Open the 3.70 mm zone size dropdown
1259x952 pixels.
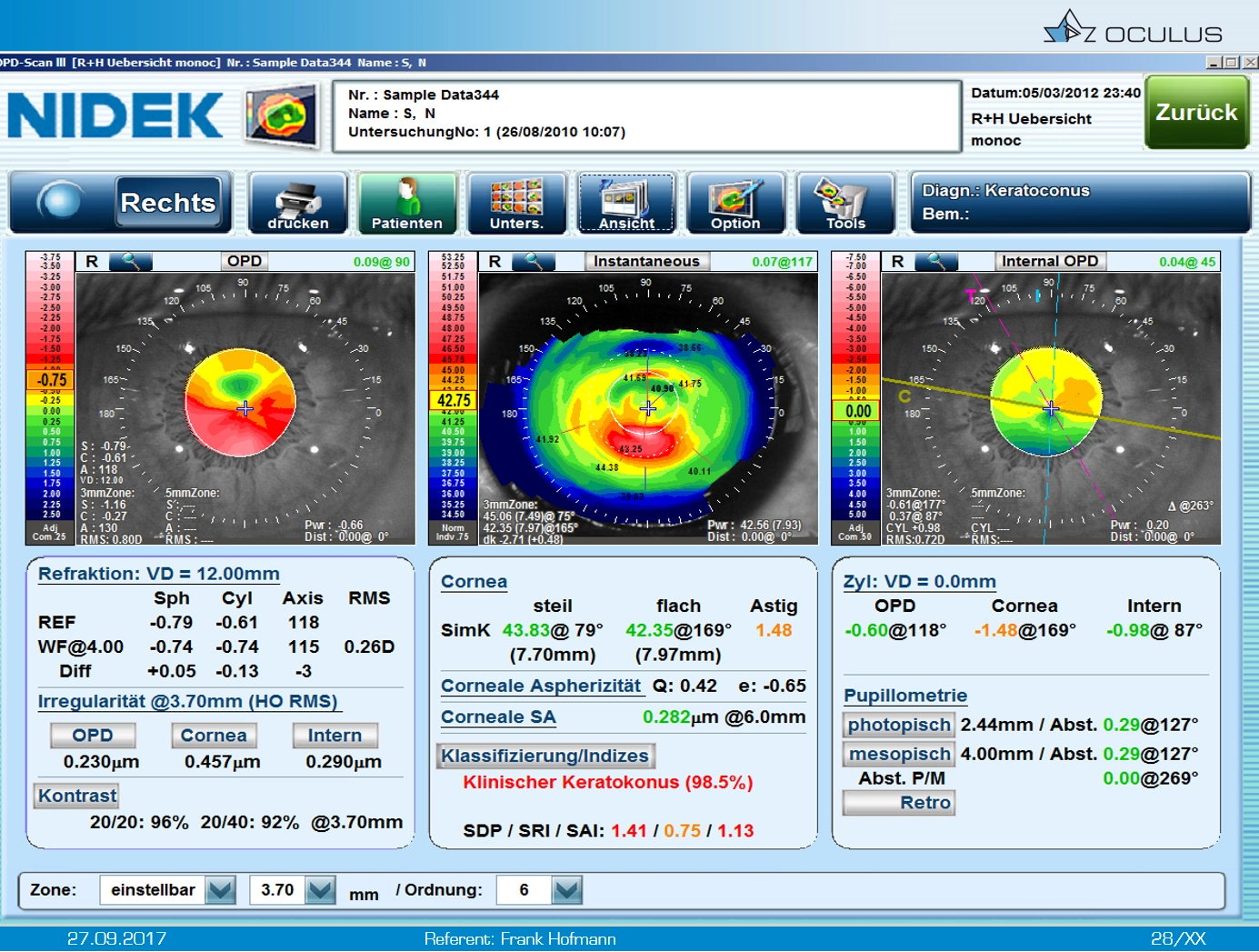pyautogui.click(x=320, y=890)
